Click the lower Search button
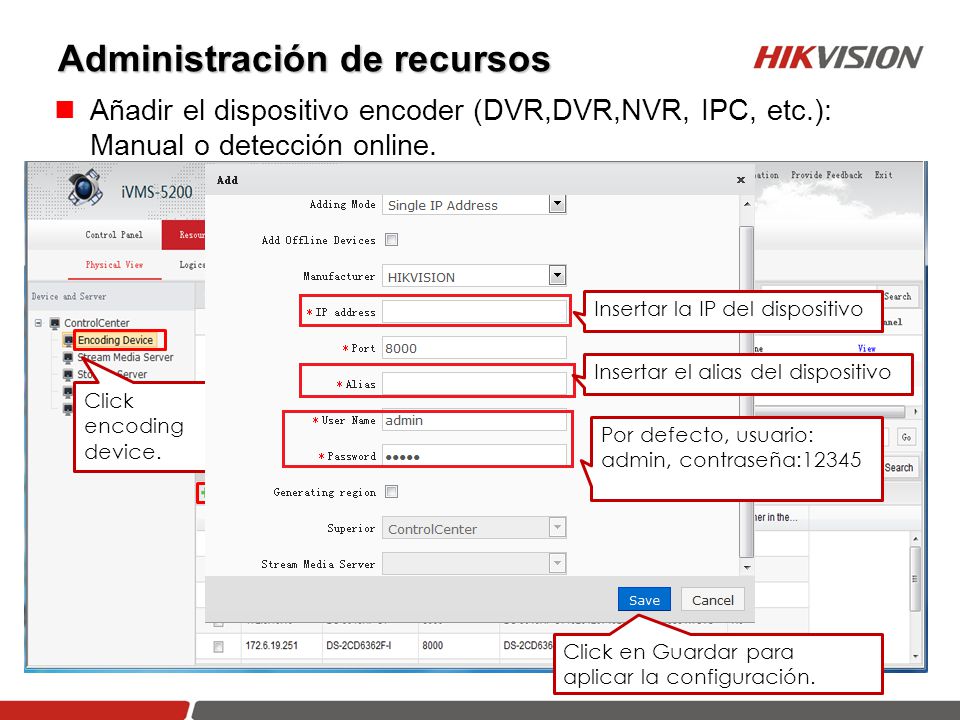The height and width of the screenshot is (720, 960). (x=899, y=468)
